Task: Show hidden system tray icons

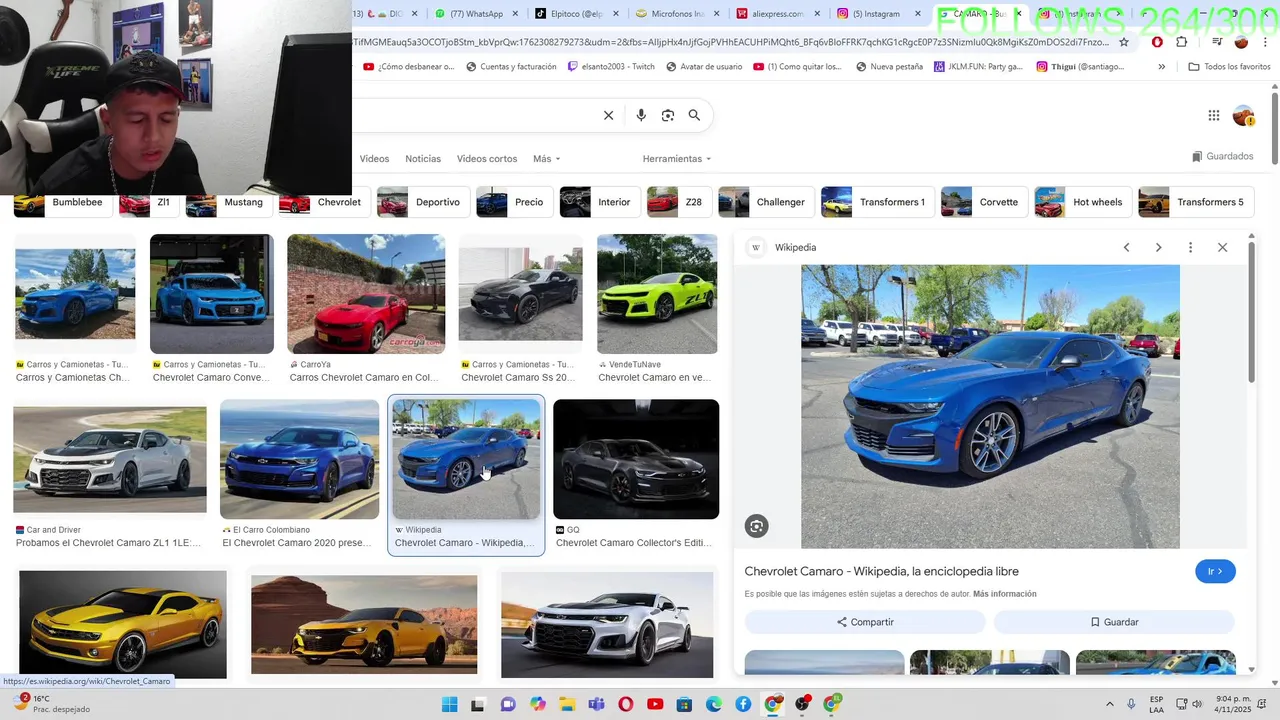Action: (1109, 704)
